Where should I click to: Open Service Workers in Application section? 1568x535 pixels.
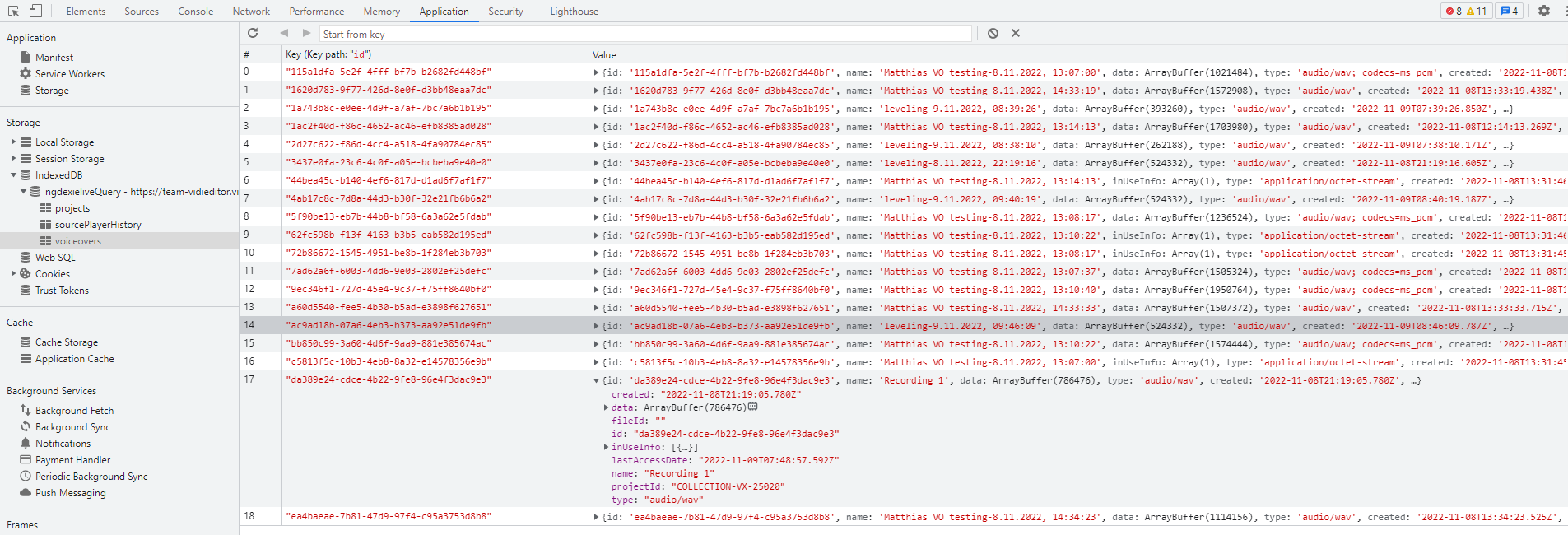coord(69,74)
